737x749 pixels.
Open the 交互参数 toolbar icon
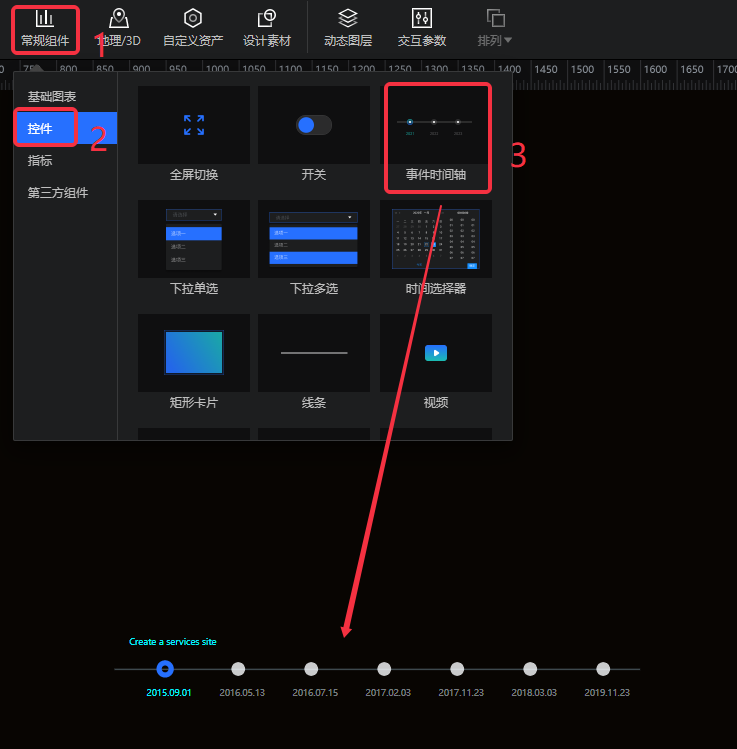[x=421, y=28]
